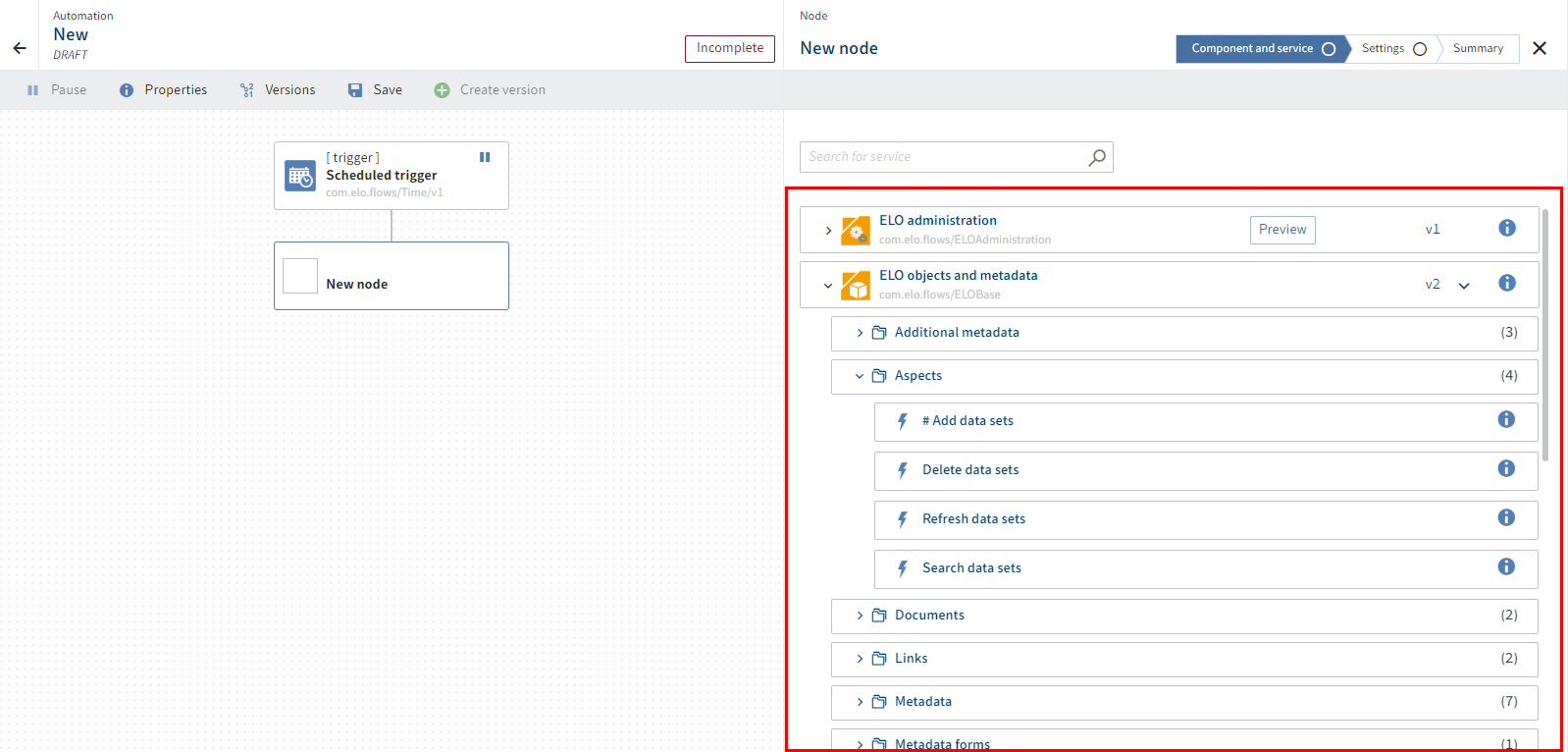
Task: Click the Documents folder icon
Action: [879, 616]
